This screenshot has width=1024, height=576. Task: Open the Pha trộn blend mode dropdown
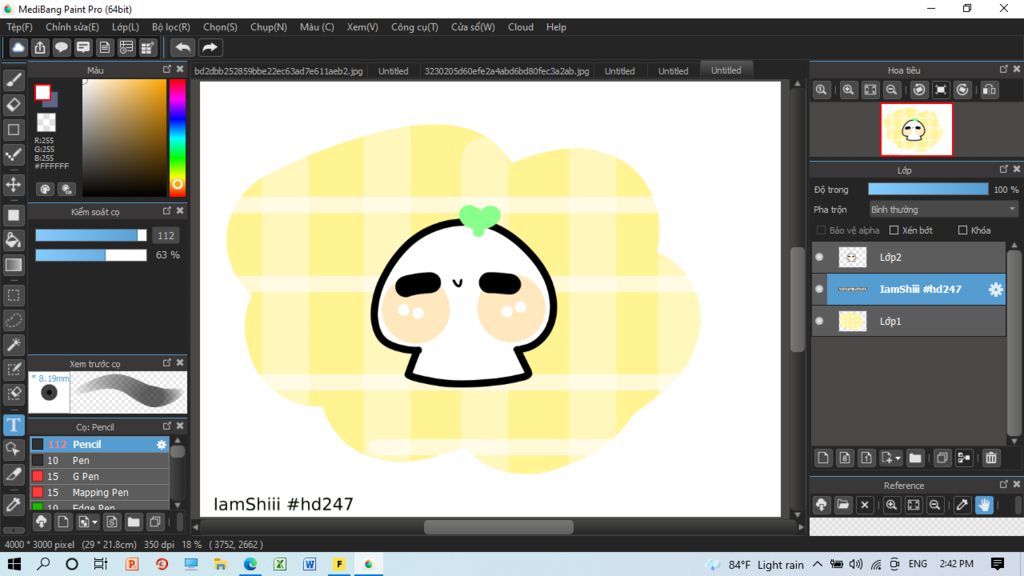click(943, 210)
